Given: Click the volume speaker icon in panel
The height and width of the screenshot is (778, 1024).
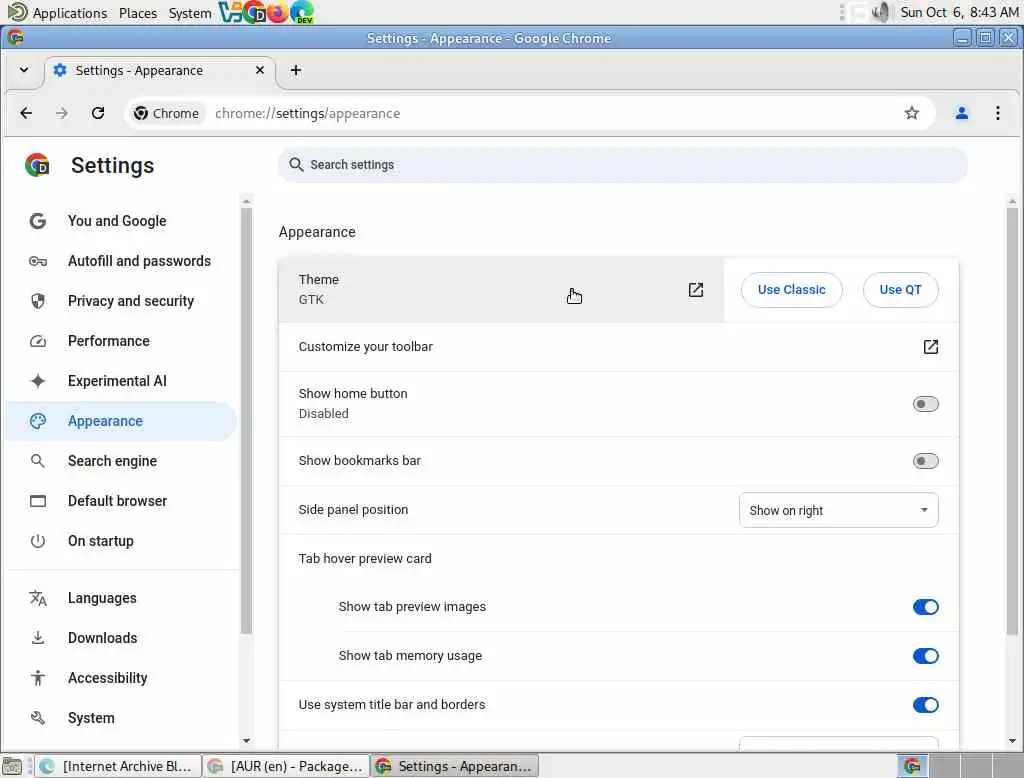Looking at the screenshot, I should coord(880,12).
